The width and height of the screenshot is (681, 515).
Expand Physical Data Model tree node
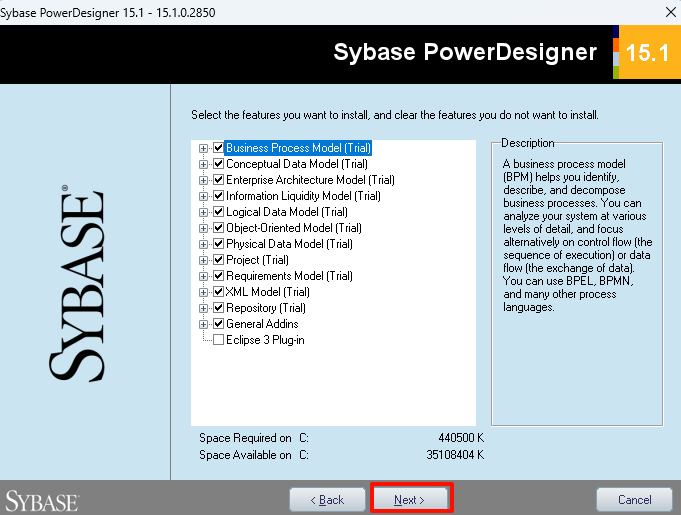coord(203,244)
